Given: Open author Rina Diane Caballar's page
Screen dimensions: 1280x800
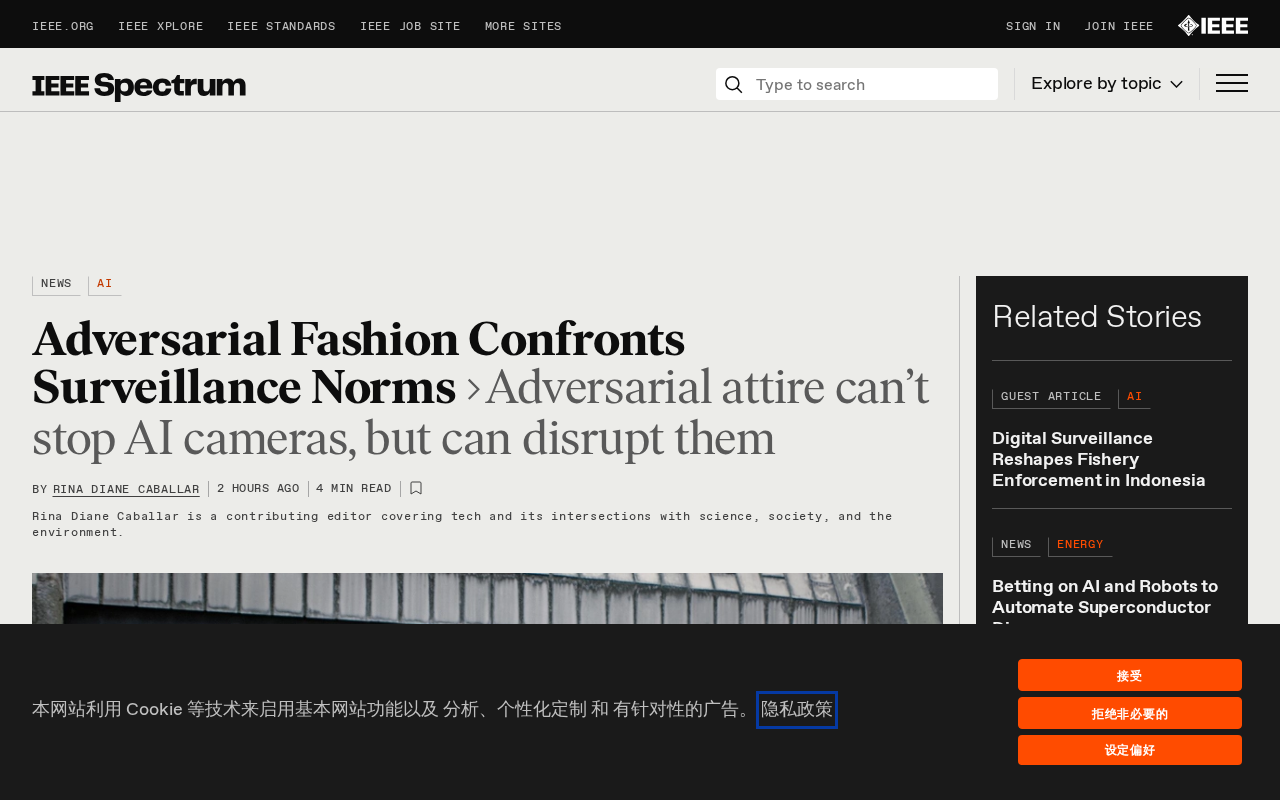Looking at the screenshot, I should [126, 489].
